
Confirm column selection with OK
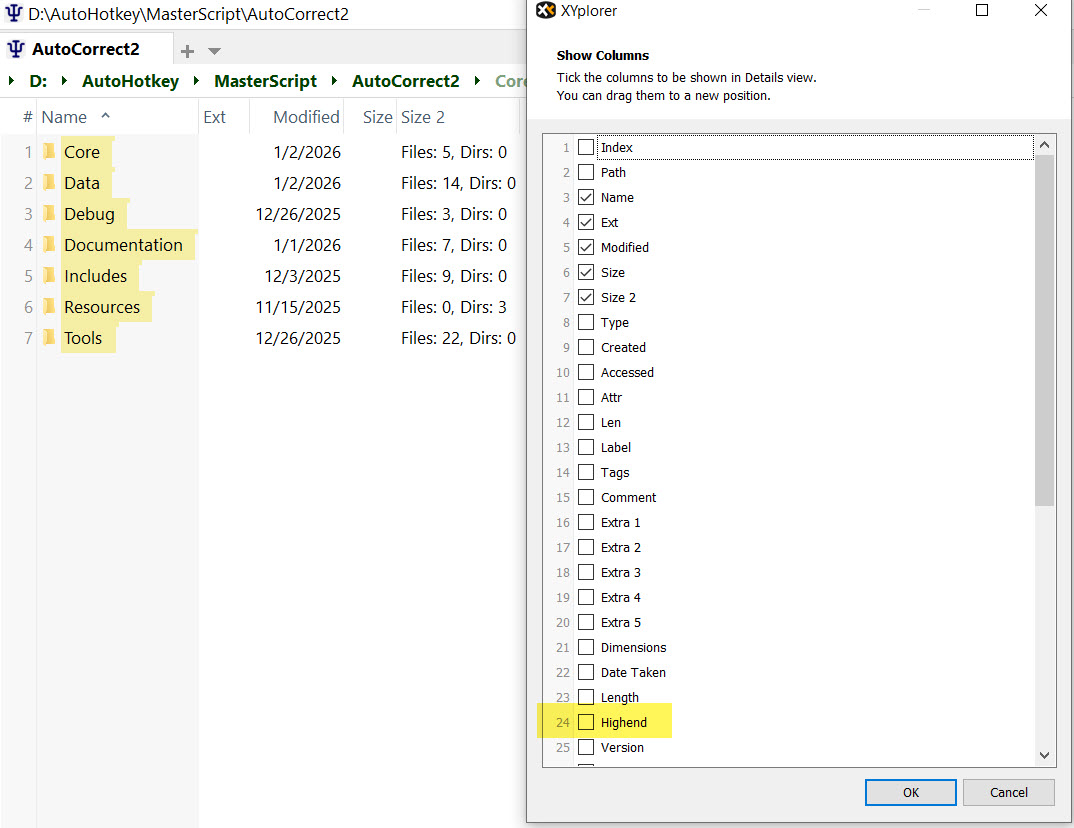tap(910, 792)
